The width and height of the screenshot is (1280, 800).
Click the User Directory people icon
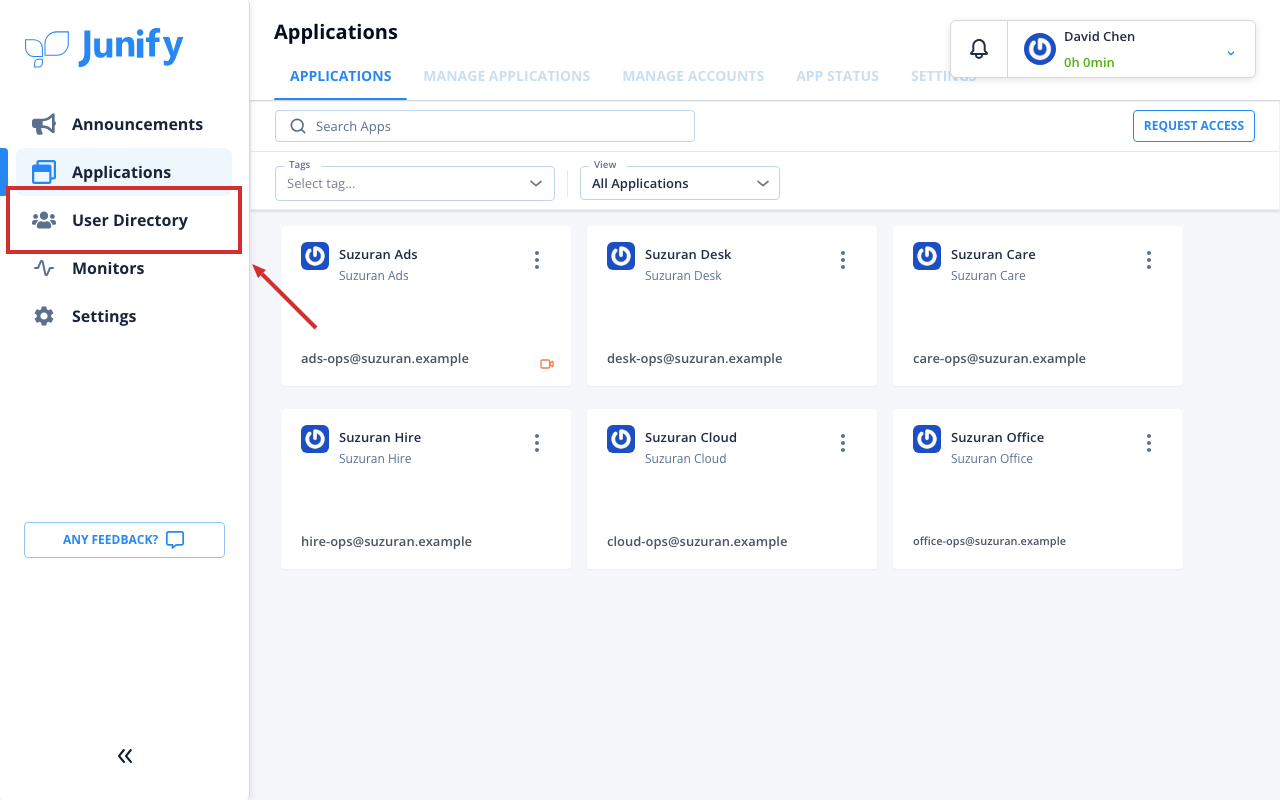point(44,220)
